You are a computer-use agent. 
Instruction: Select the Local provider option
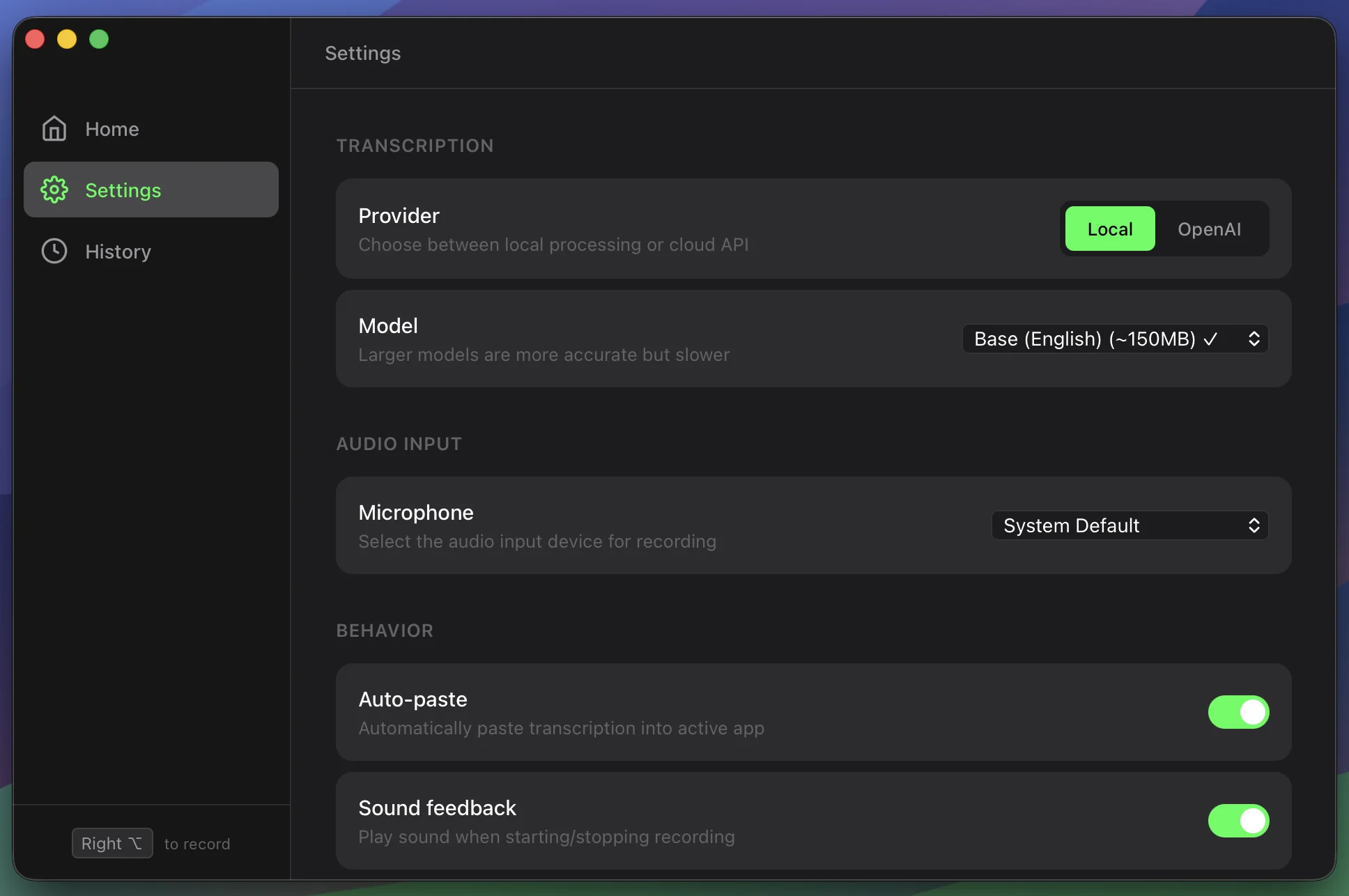coord(1110,229)
